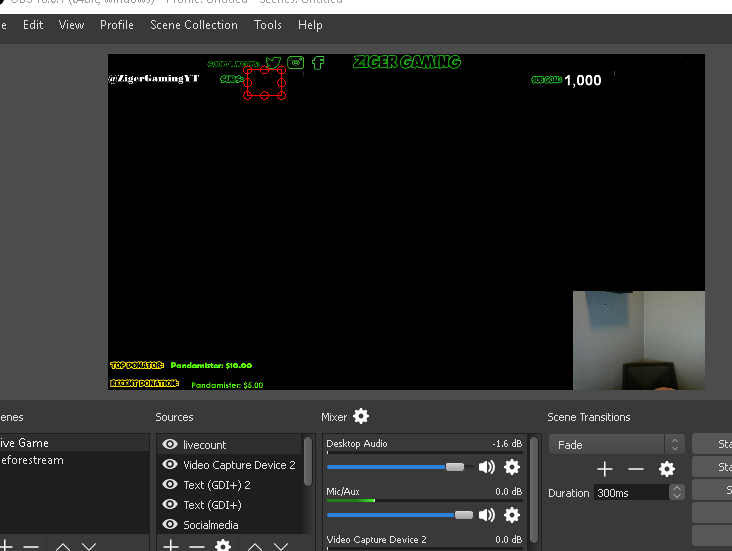
Task: Mute Mic/Aux speaker icon
Action: click(486, 515)
